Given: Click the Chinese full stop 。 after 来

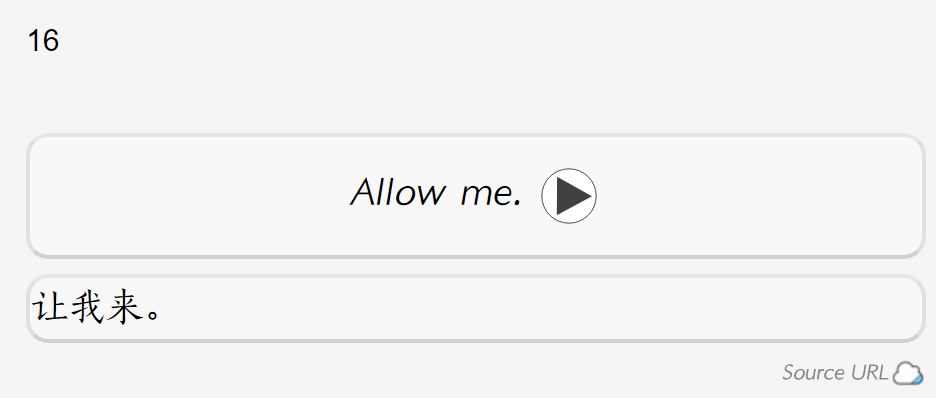Looking at the screenshot, I should tap(153, 315).
